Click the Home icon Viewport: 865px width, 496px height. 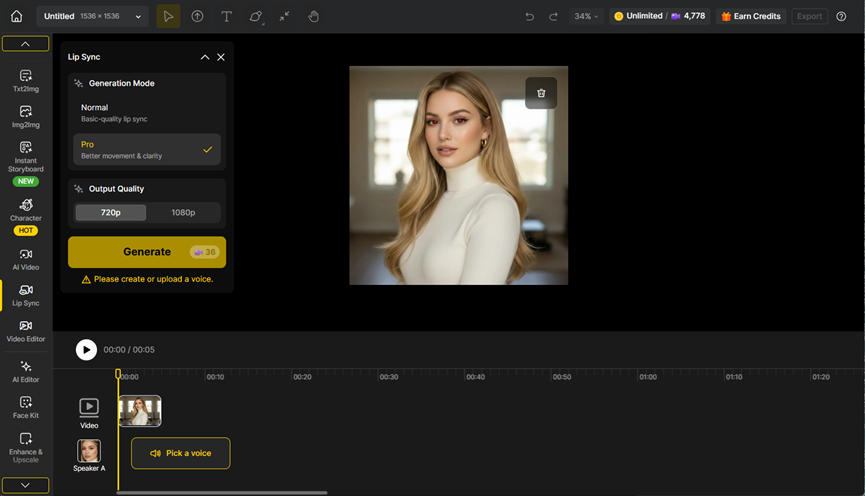click(x=16, y=16)
